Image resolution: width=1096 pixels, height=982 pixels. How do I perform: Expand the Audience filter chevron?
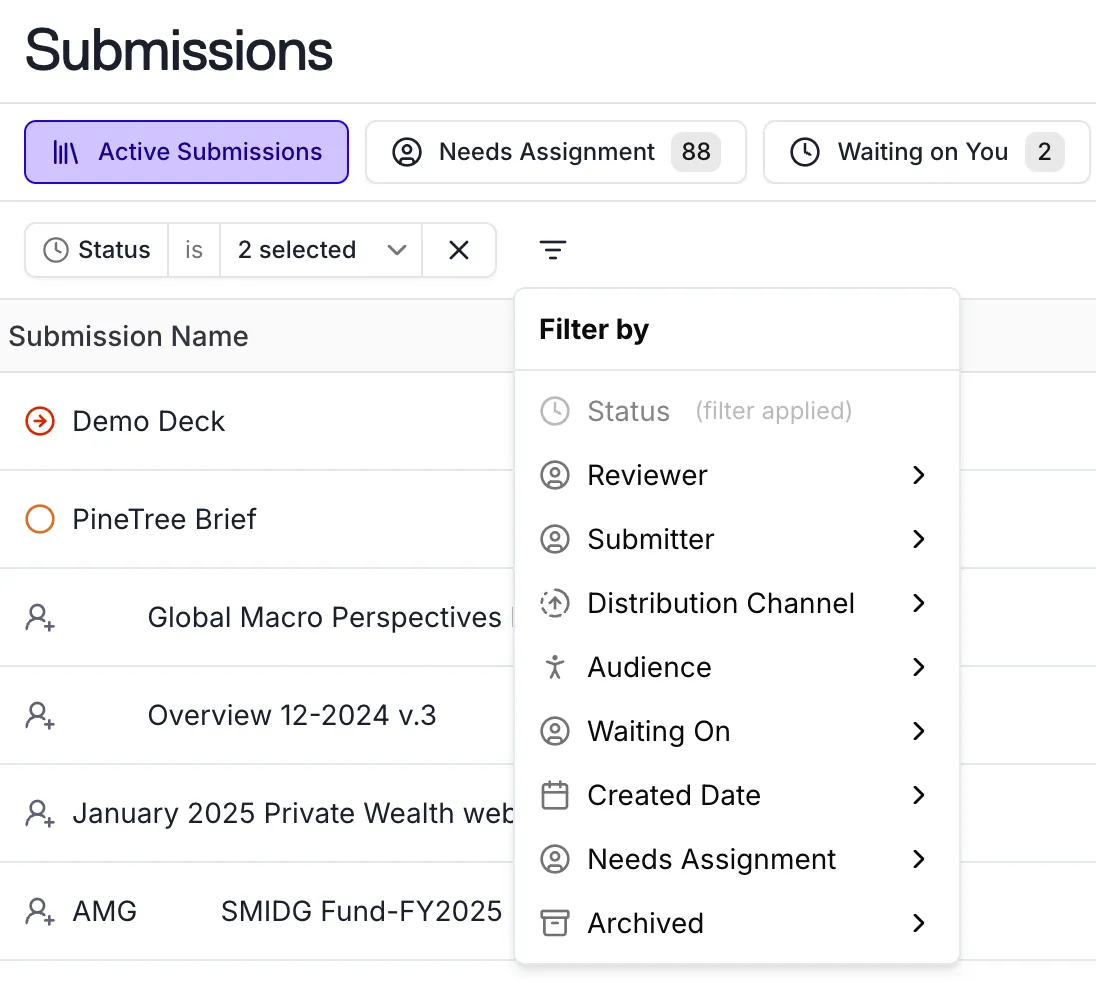click(918, 667)
